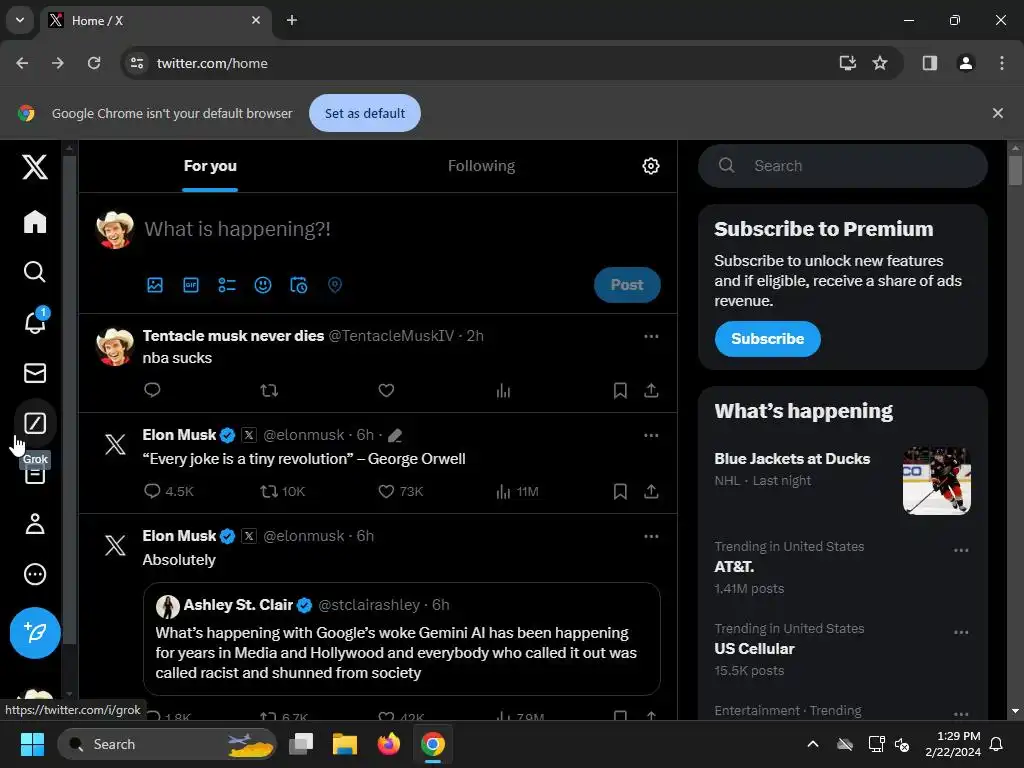
Task: Open Windows notification bell in tray
Action: pos(996,744)
